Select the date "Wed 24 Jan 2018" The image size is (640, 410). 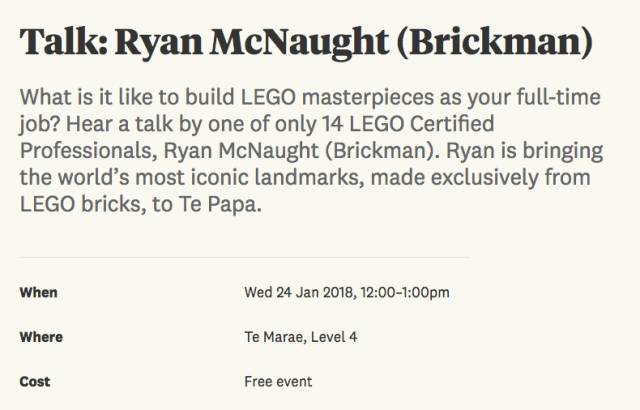tap(300, 293)
